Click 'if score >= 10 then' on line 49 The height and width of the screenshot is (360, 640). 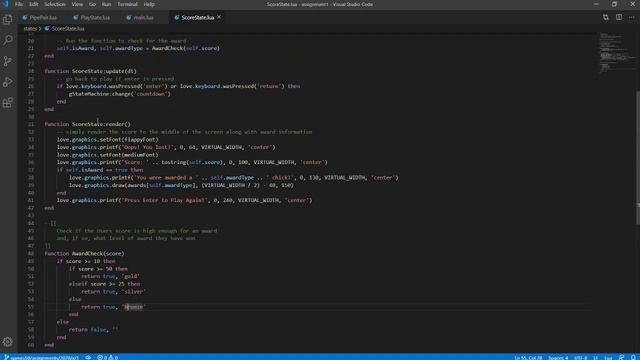tap(86, 261)
